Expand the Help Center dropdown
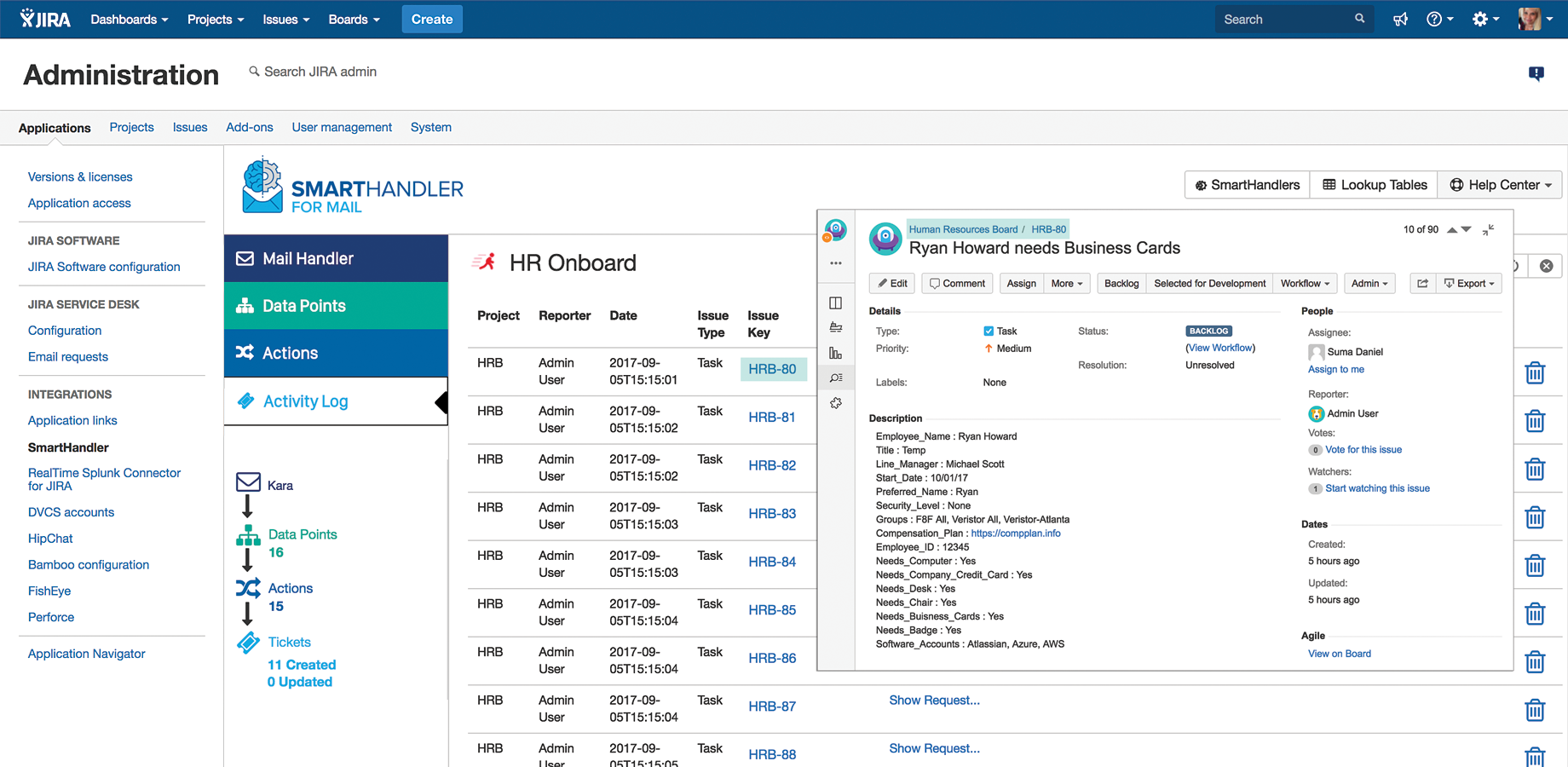The height and width of the screenshot is (767, 1568). 1500,185
